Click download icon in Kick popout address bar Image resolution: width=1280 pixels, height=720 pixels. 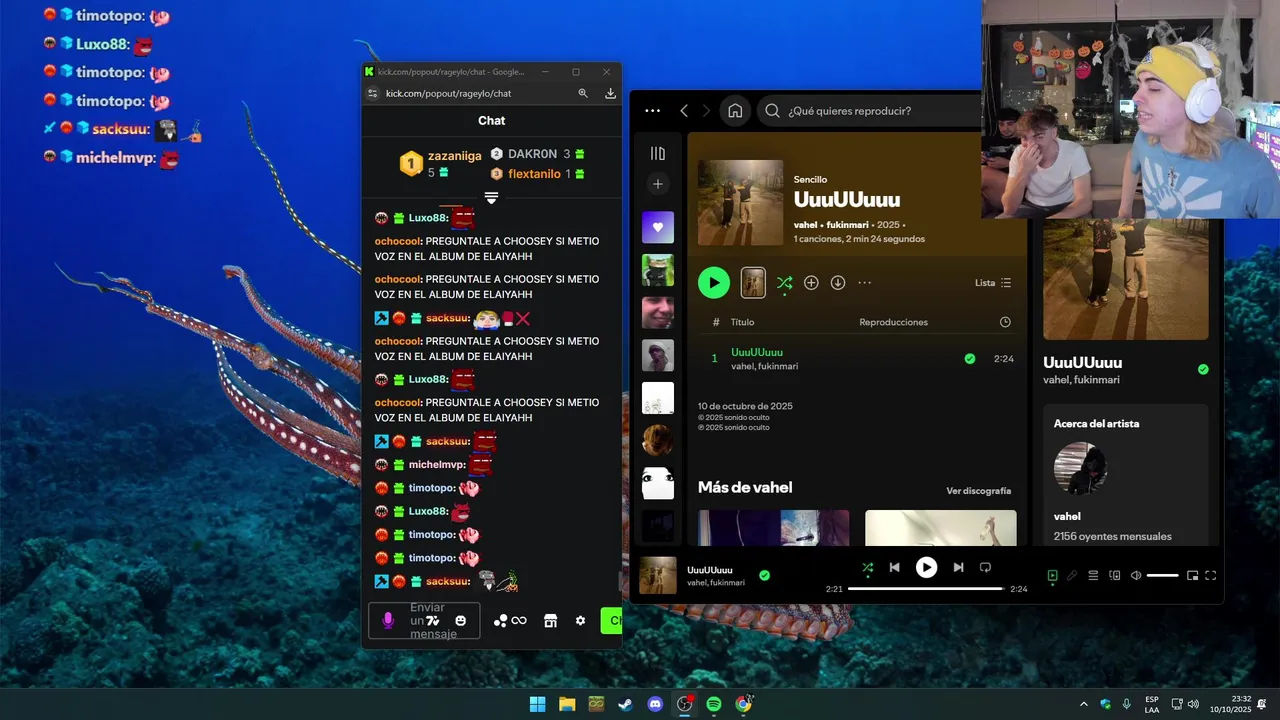(x=610, y=93)
